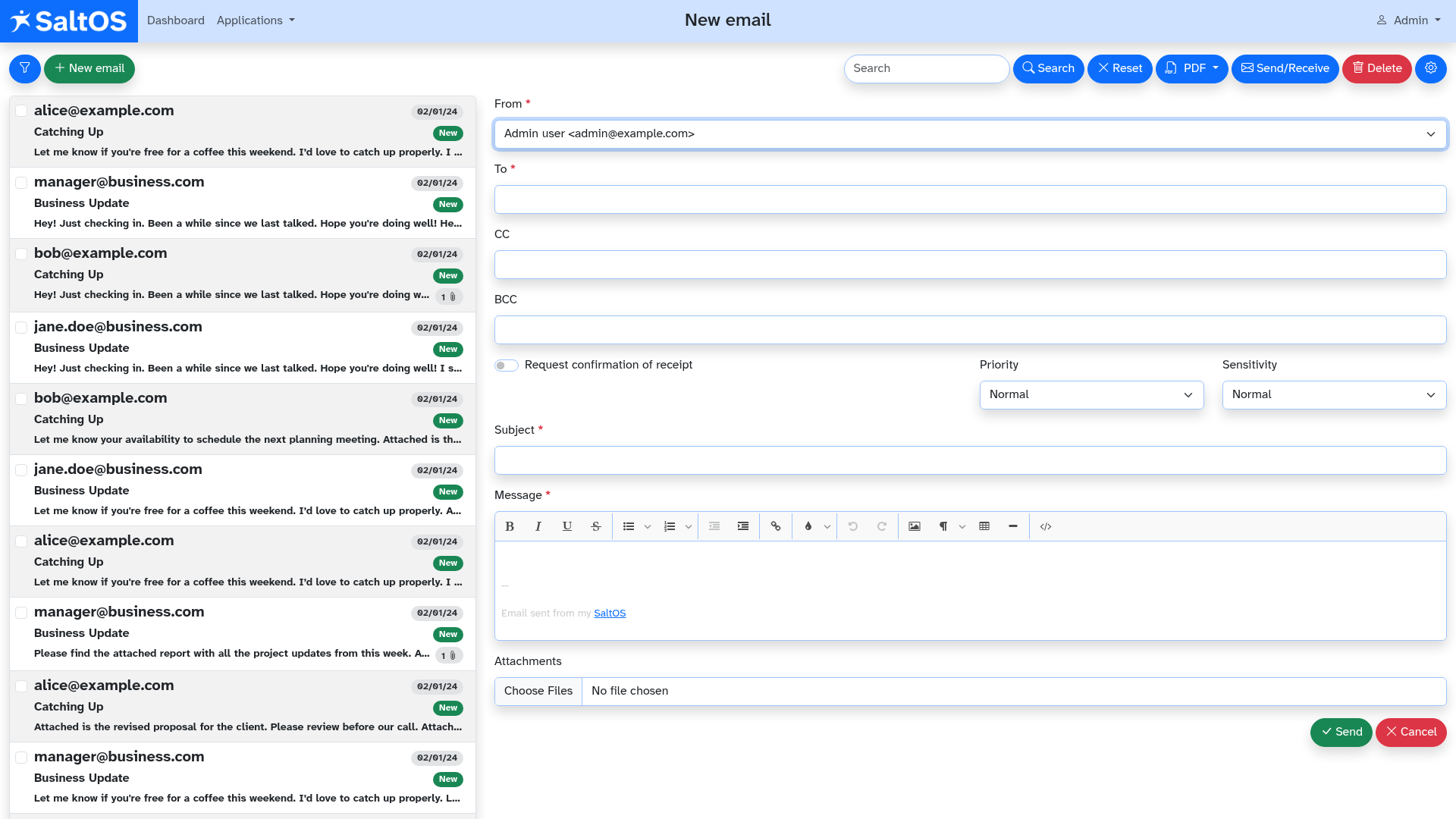This screenshot has width=1456, height=819.
Task: Toggle strikethrough text formatting
Action: point(596,526)
